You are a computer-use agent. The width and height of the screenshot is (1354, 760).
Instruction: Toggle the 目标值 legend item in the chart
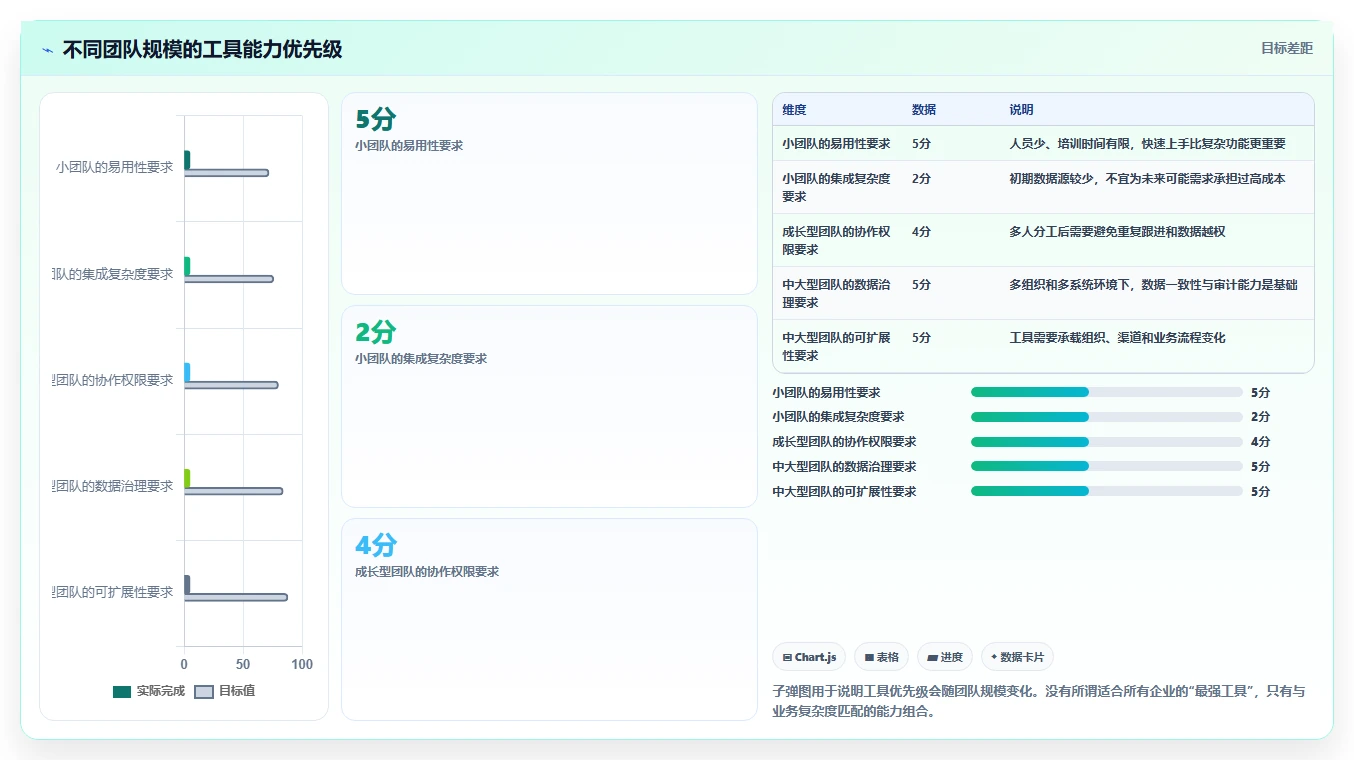(x=225, y=691)
